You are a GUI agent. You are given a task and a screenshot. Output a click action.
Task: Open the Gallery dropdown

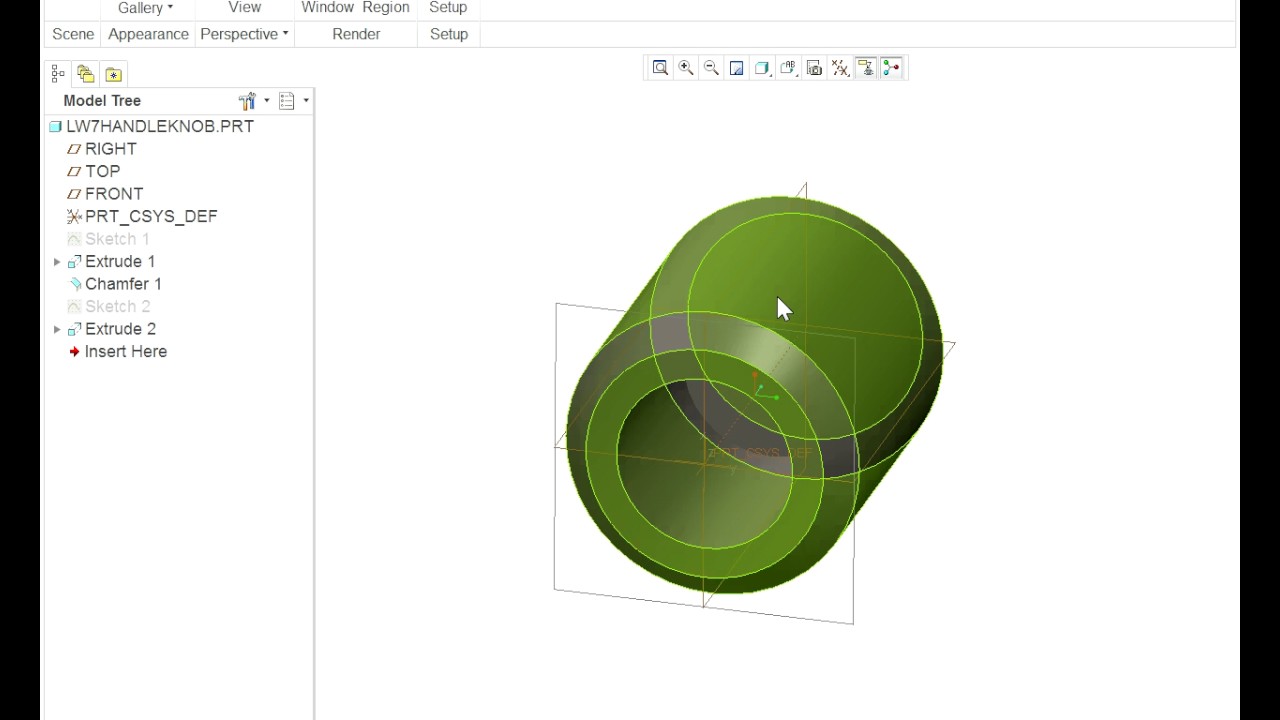pyautogui.click(x=145, y=8)
